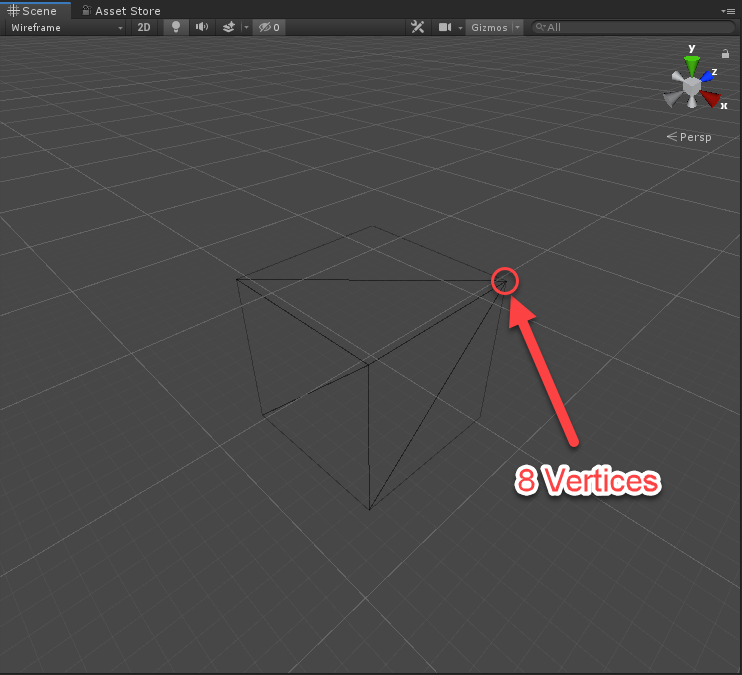Click the blue Z axis cone
Screen dimensions: 742x675
707,76
